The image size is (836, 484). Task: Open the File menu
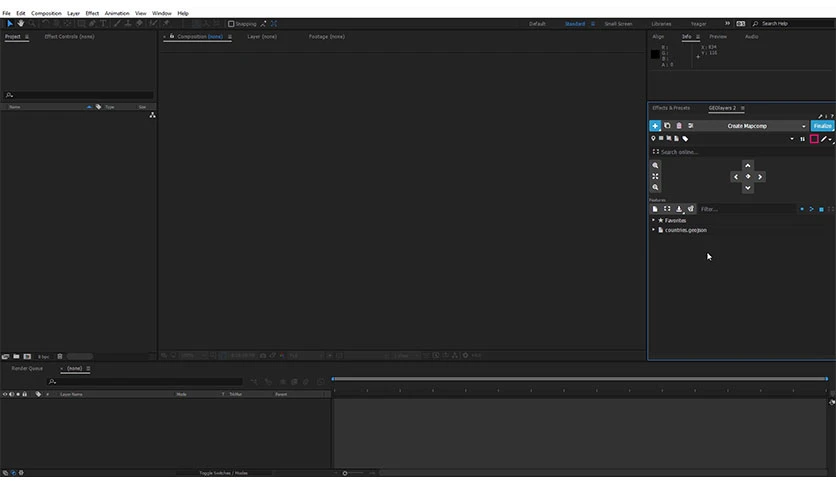tap(6, 13)
